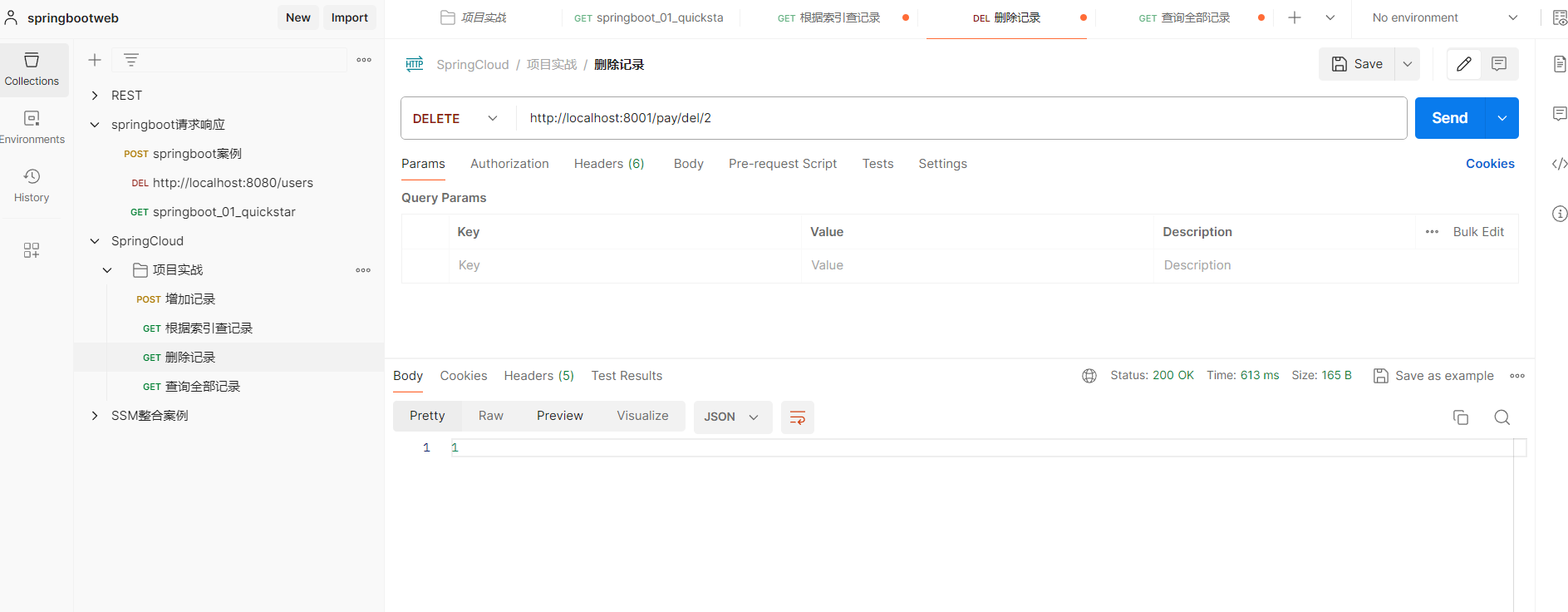Collapse the 项目实战 folder
1568x612 pixels.
(107, 270)
